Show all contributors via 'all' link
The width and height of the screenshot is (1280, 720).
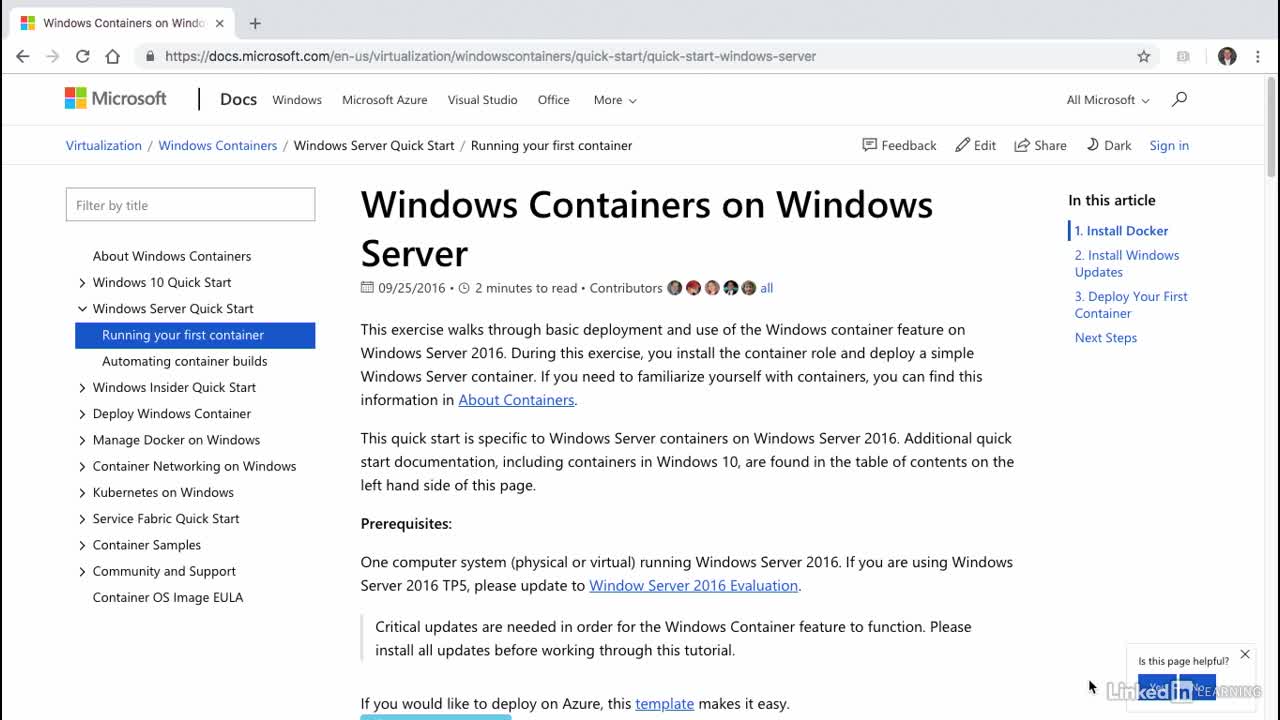pyautogui.click(x=766, y=288)
